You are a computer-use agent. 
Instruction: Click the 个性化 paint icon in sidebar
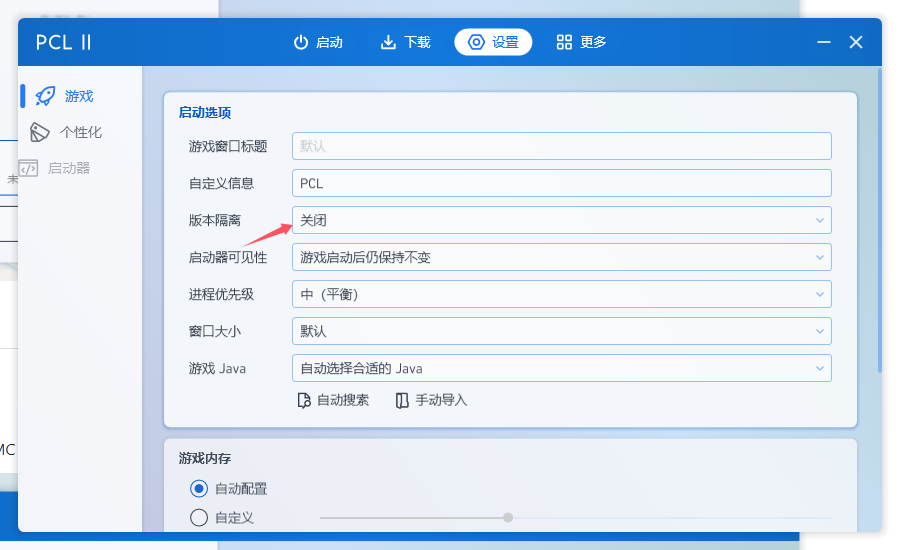(40, 132)
